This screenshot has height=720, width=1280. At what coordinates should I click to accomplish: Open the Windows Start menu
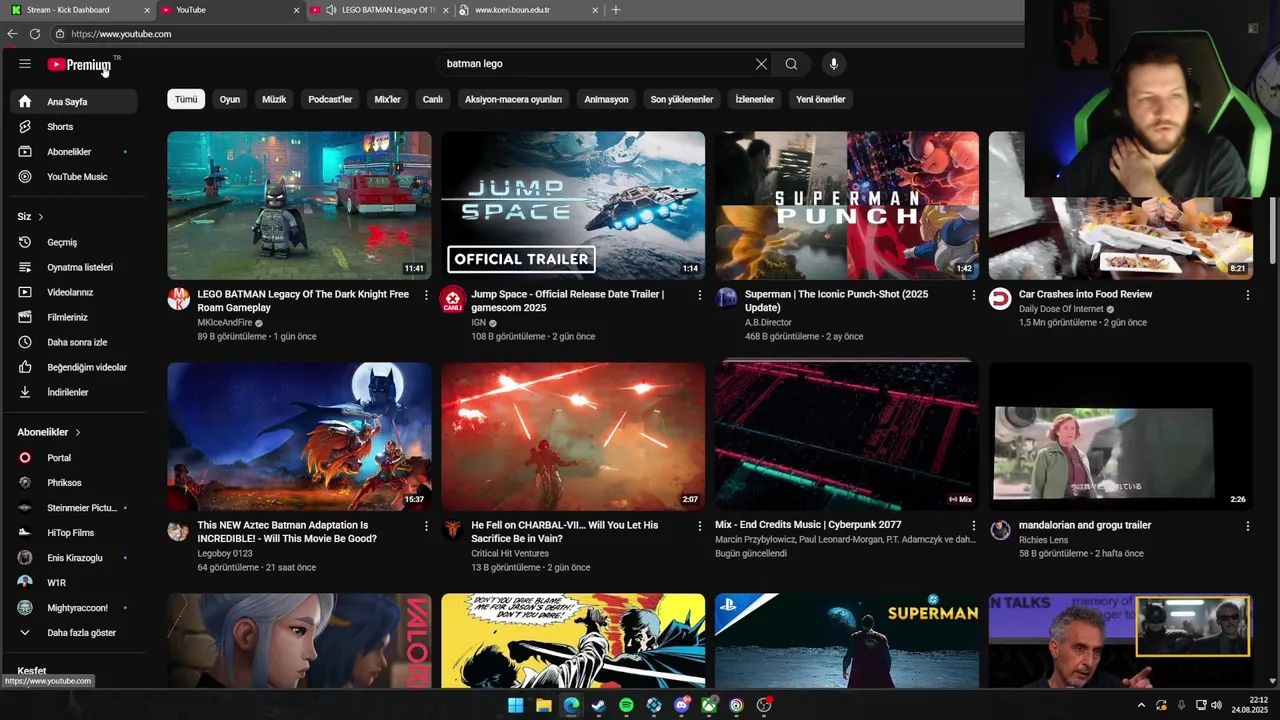pyautogui.click(x=515, y=705)
